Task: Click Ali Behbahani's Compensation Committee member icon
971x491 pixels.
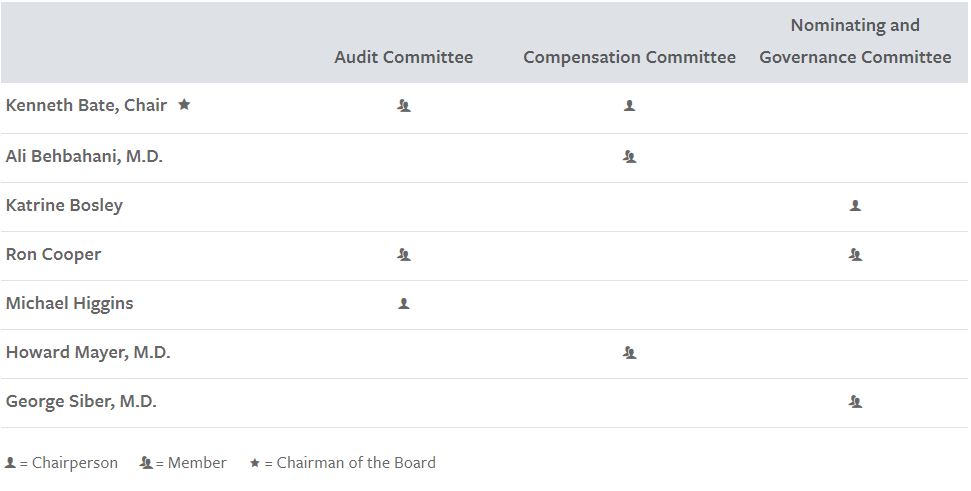Action: (x=629, y=156)
